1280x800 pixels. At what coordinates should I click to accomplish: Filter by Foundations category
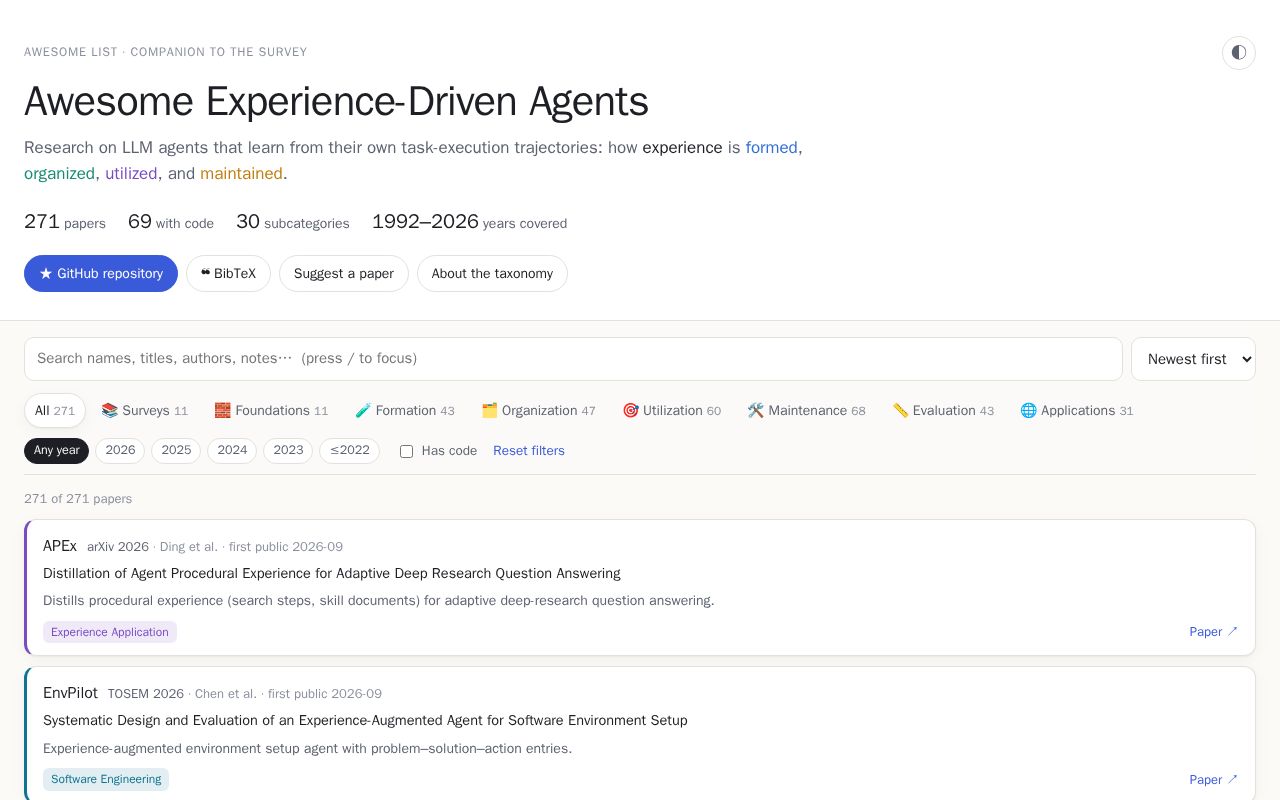click(x=271, y=411)
